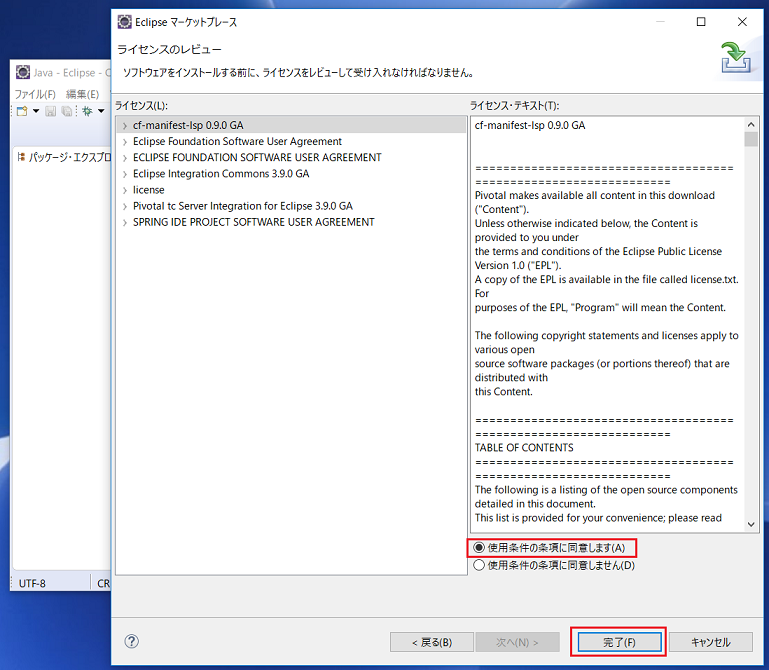
Task: Click the 完了(F) finish button
Action: (619, 642)
